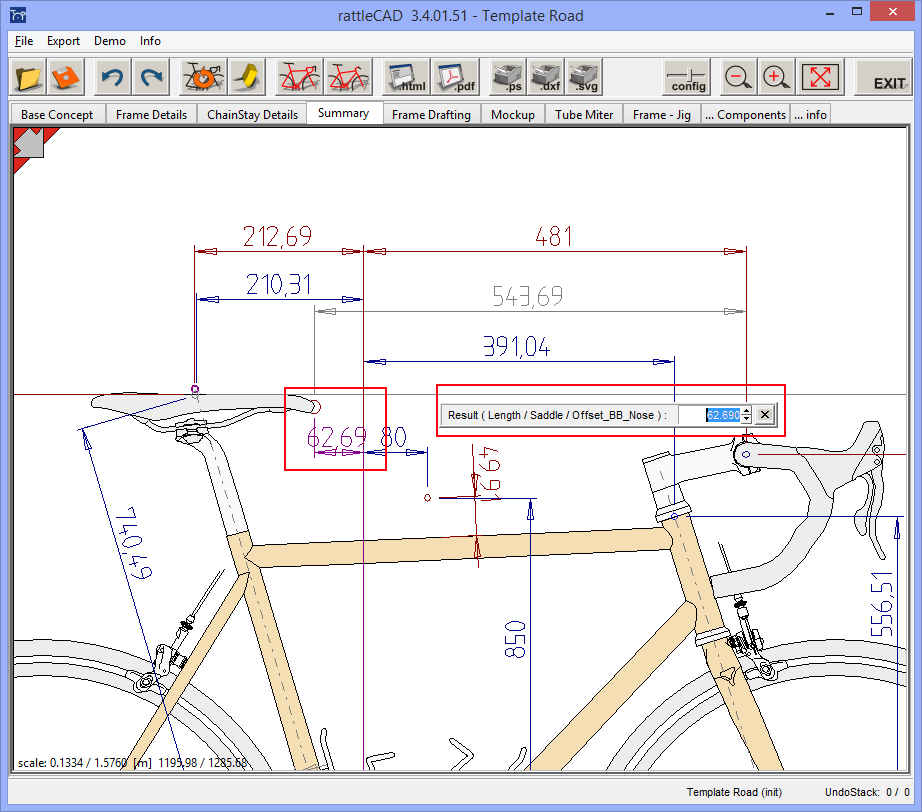Click the 210,31 dimension value

pyautogui.click(x=278, y=285)
